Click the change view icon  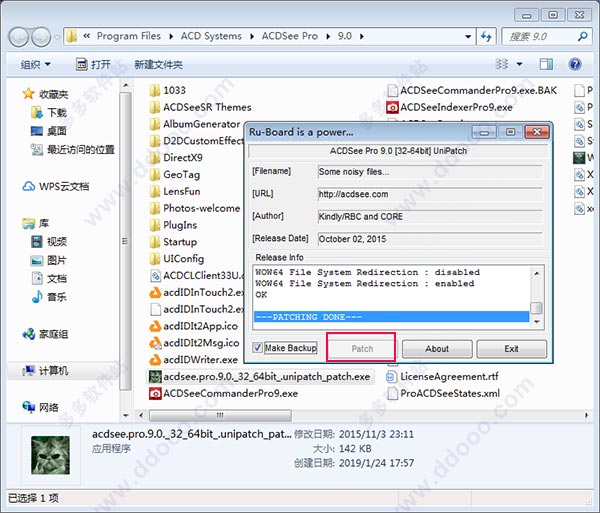click(x=502, y=64)
